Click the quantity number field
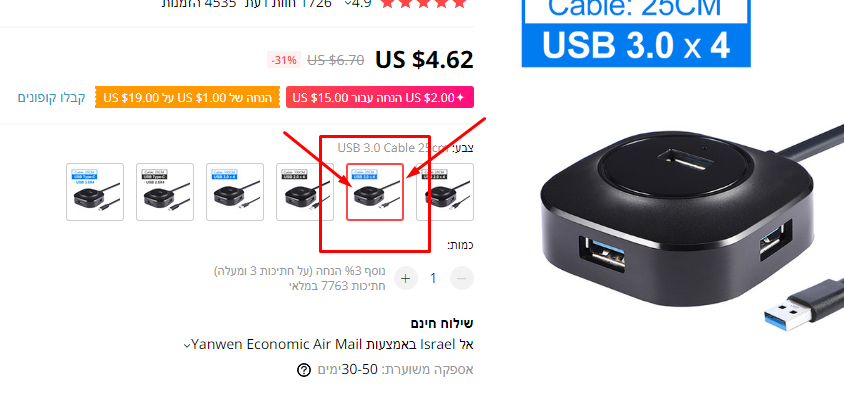This screenshot has width=844, height=402. point(433,278)
